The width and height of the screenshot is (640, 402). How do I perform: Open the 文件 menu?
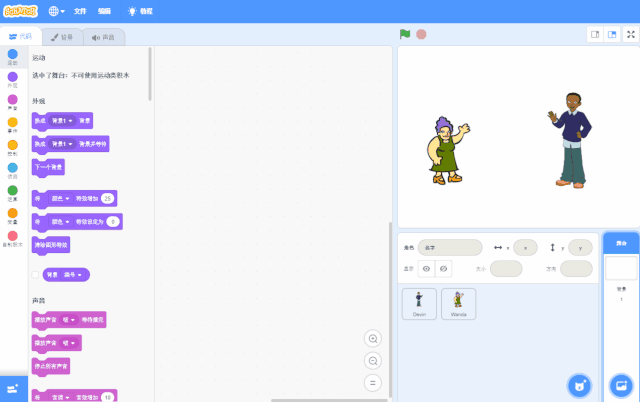80,11
